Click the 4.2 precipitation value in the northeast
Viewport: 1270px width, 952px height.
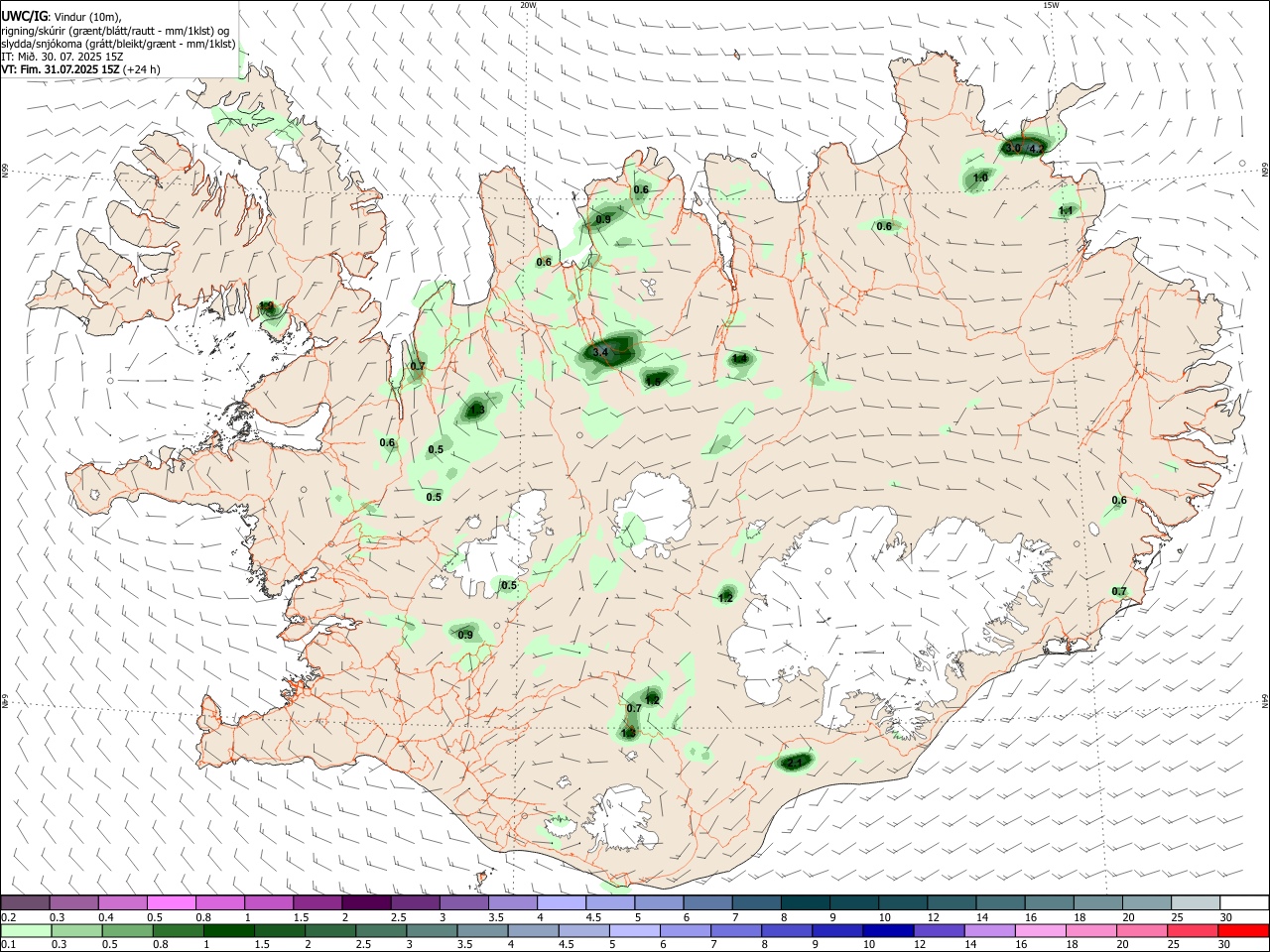coord(1037,148)
